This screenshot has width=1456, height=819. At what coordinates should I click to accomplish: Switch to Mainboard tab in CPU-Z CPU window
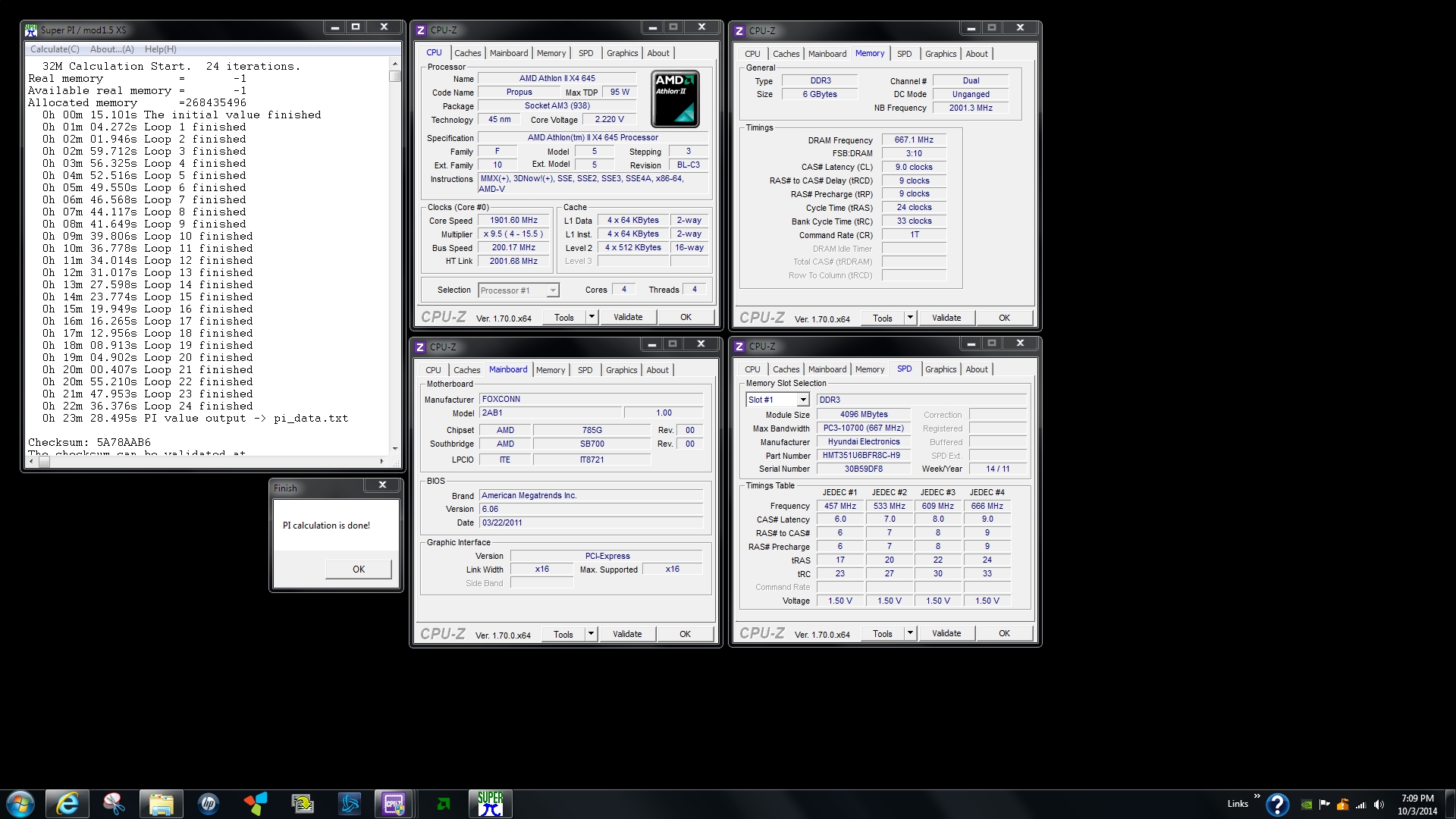509,53
